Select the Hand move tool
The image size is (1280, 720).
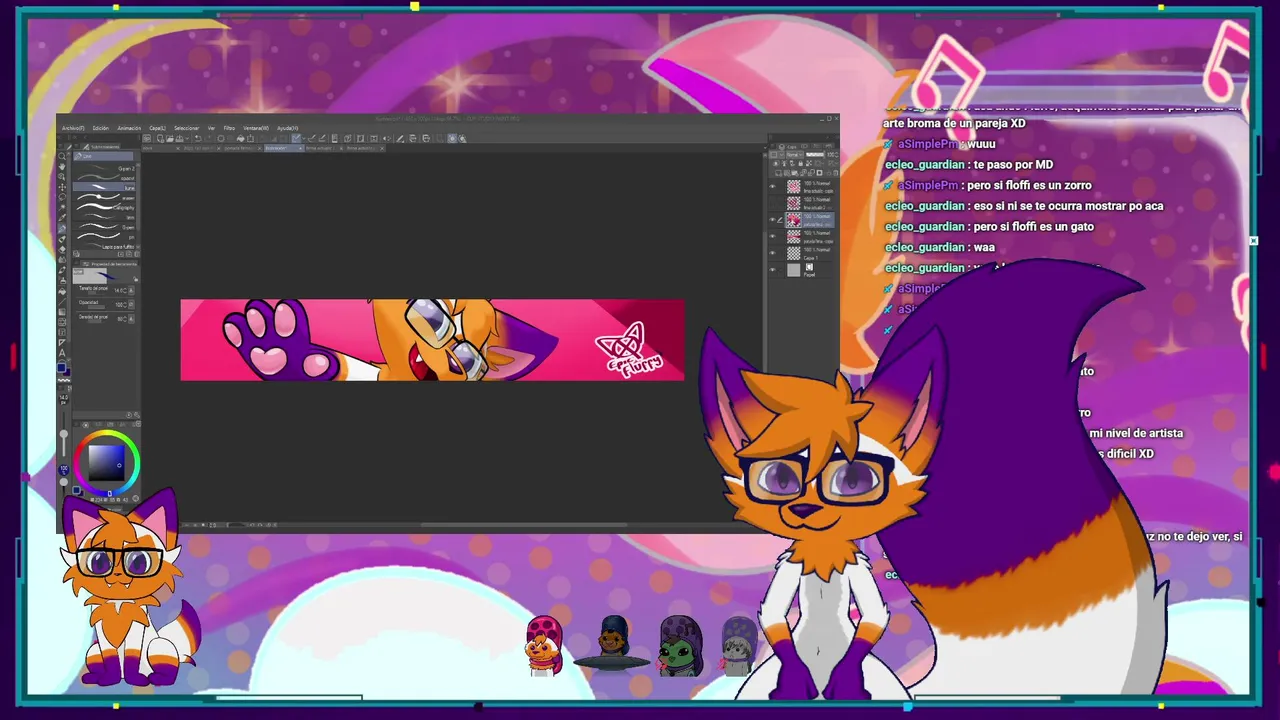(62, 167)
